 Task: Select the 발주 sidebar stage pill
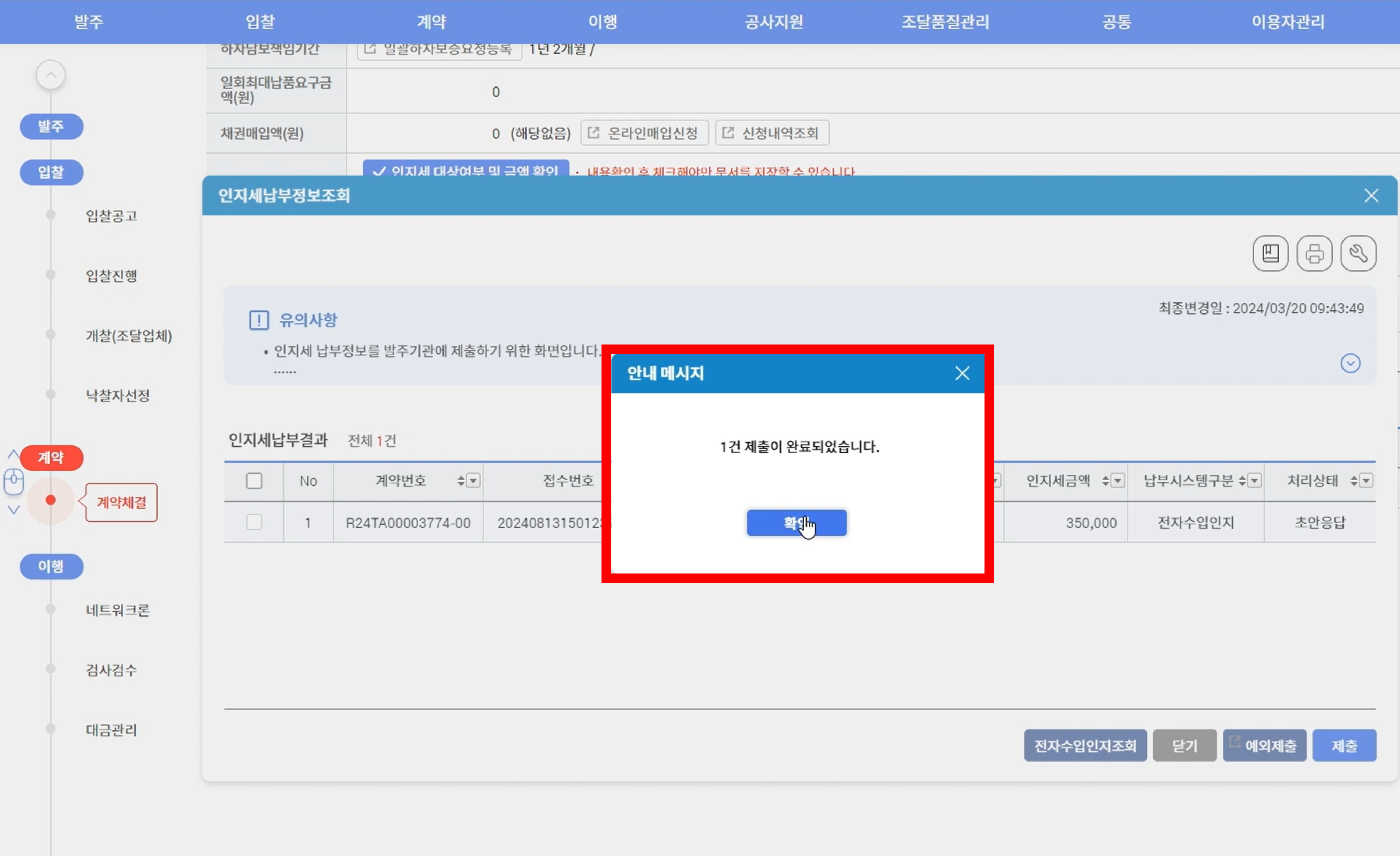pos(51,126)
